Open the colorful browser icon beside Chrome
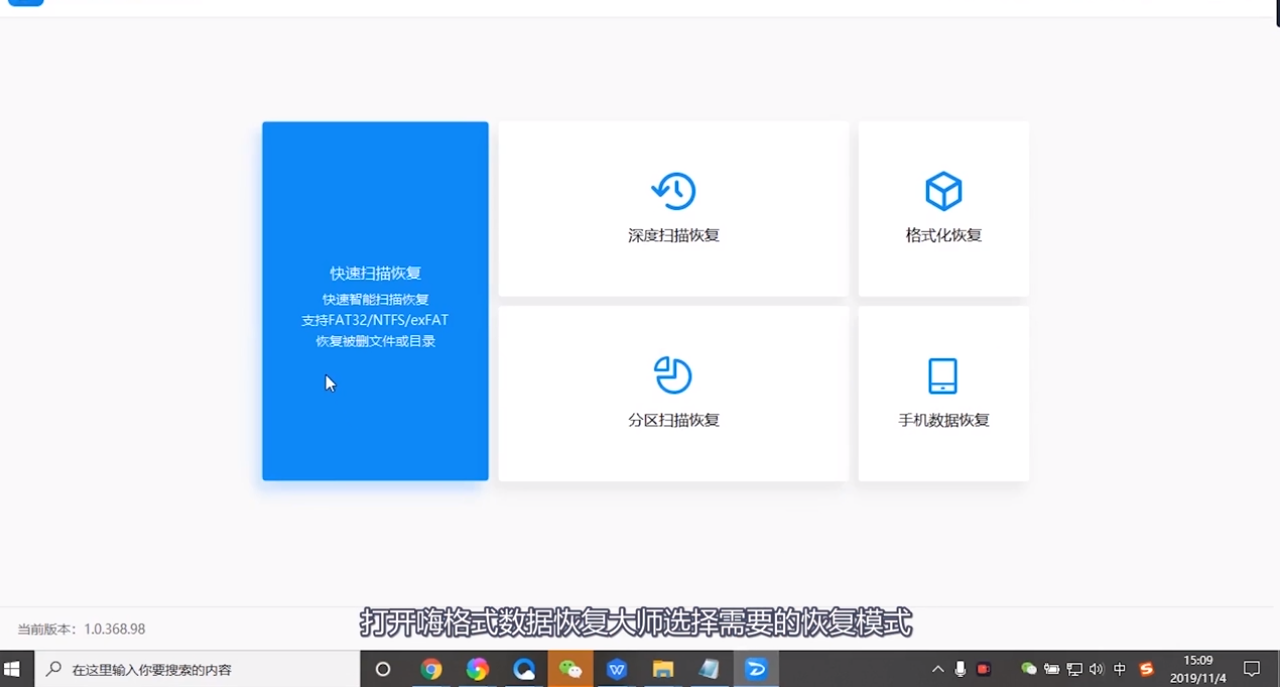The image size is (1280, 687). click(x=477, y=669)
